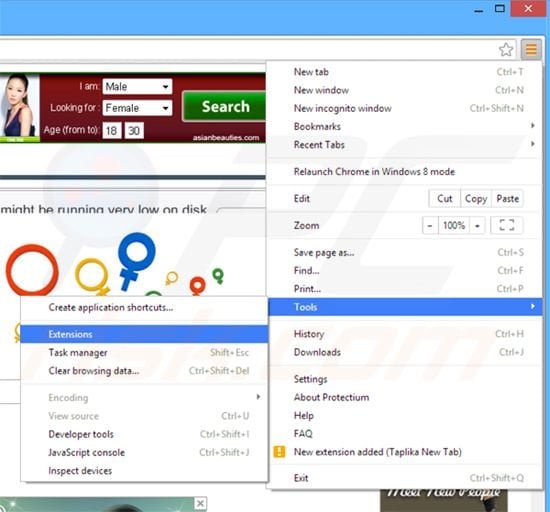Open Downloads from the menu
The image size is (550, 512).
click(404, 352)
